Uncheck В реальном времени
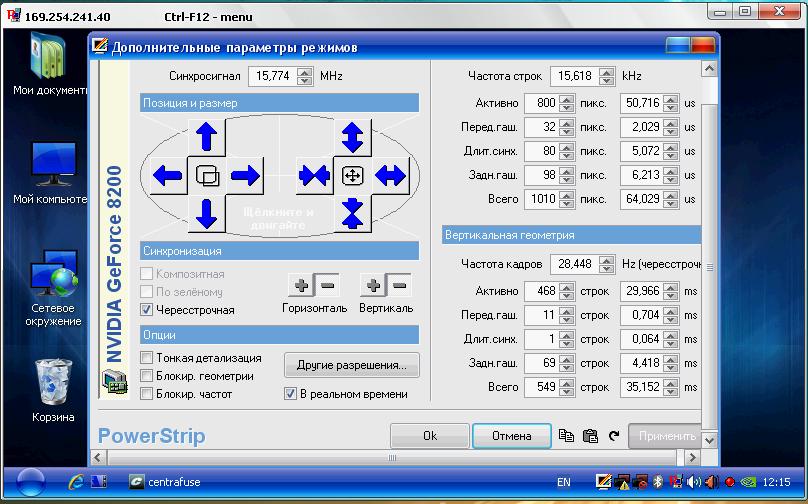This screenshot has width=808, height=504. 291,394
